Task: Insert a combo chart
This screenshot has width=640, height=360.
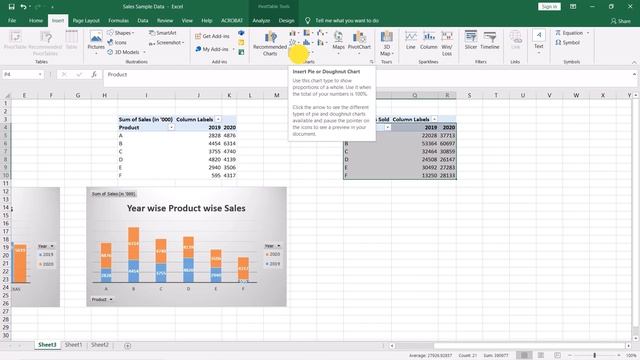Action: (x=322, y=42)
